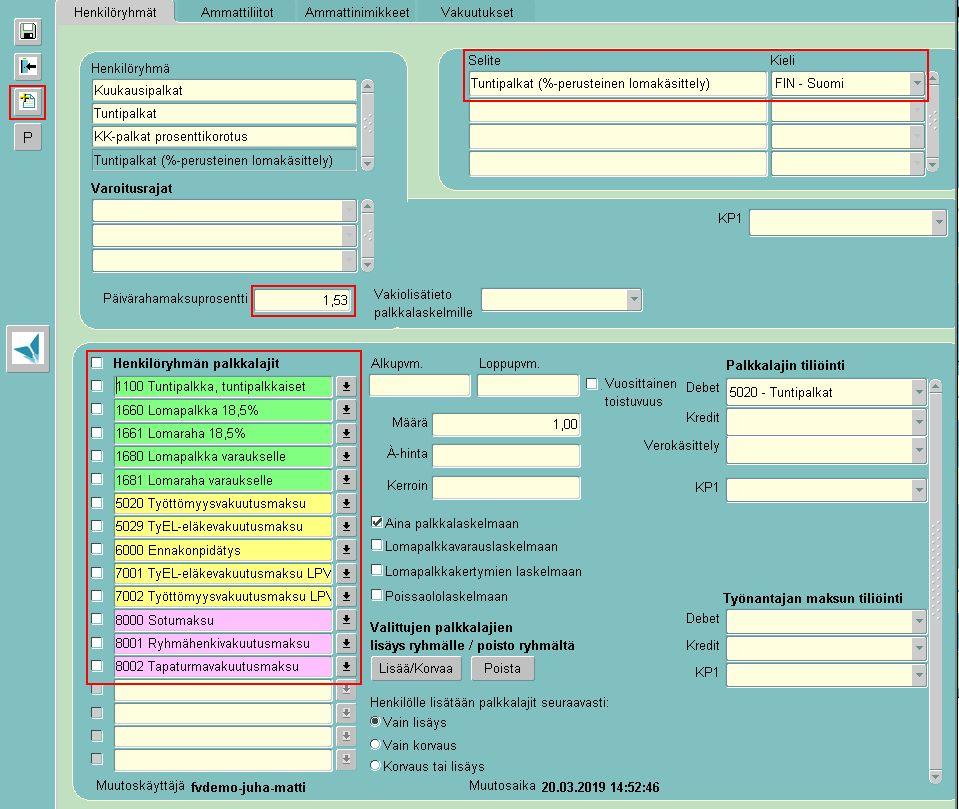Switch to Vakuutukset tab
This screenshot has width=959, height=809.
point(477,12)
